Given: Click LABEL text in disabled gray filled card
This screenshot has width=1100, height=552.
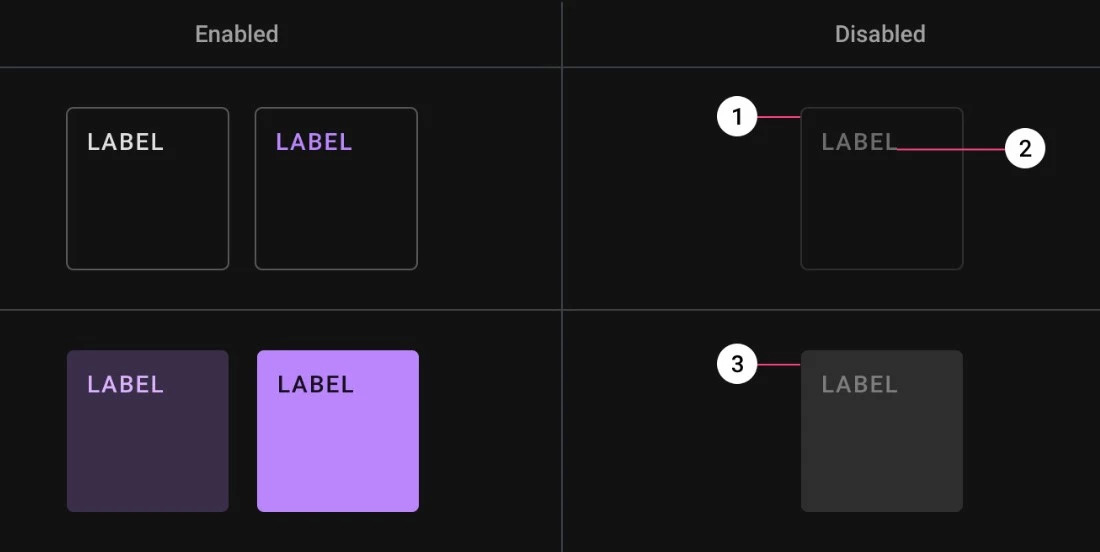Looking at the screenshot, I should 859,384.
